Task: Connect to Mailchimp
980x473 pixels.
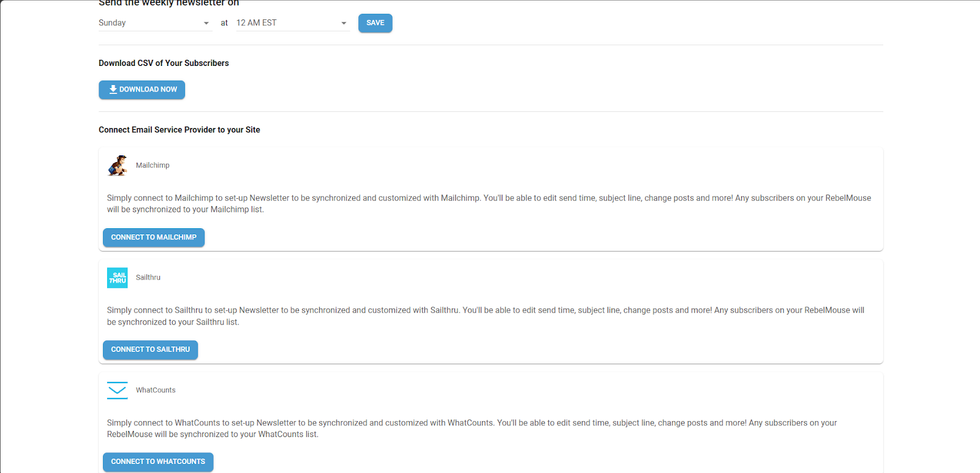Action: pyautogui.click(x=154, y=238)
